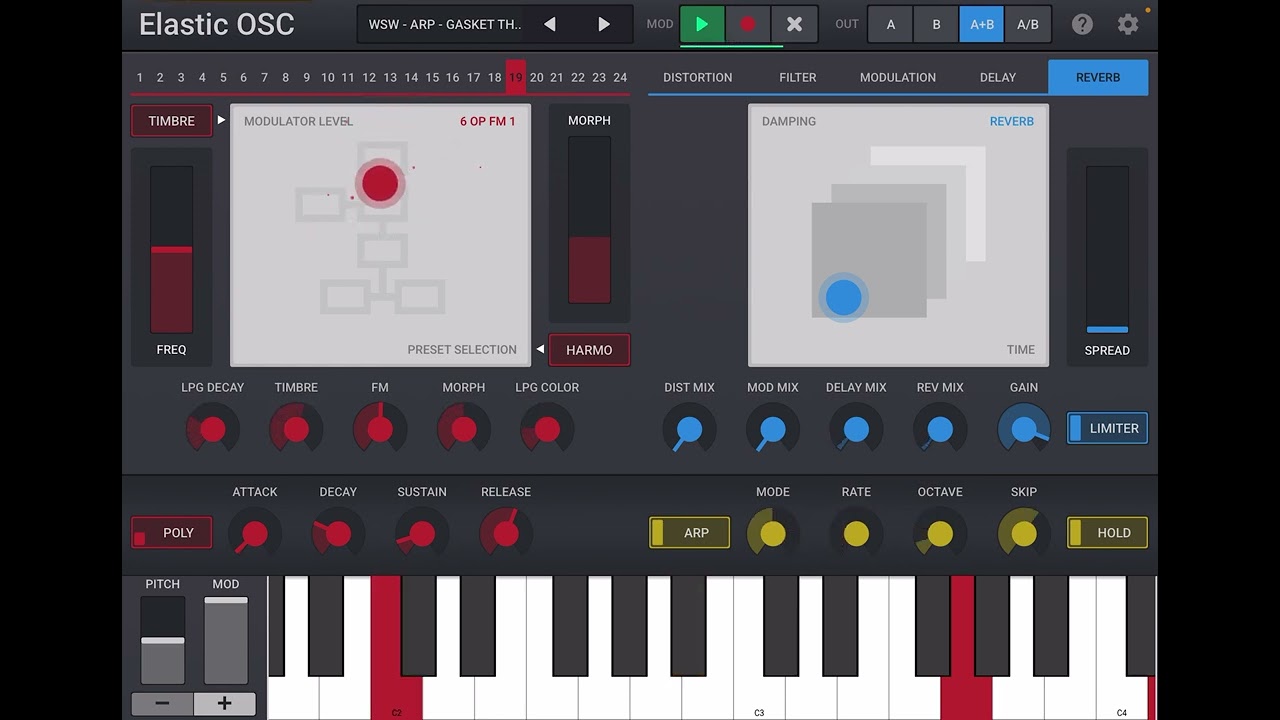
Task: Open help with the question mark icon
Action: click(x=1082, y=24)
